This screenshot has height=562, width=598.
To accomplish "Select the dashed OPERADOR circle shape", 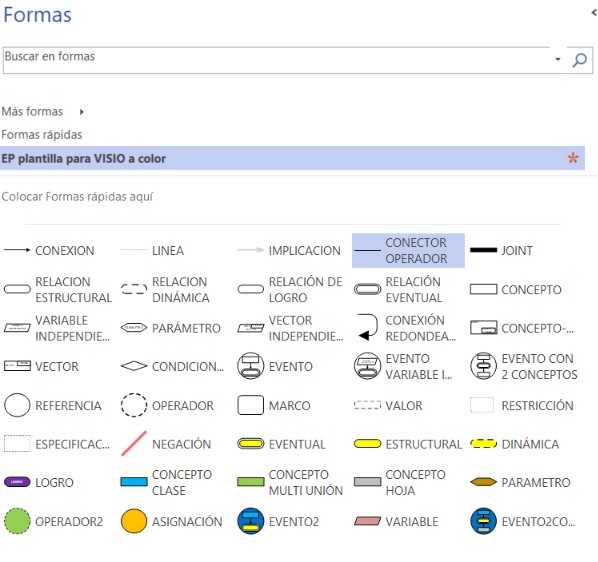I will [x=167, y=405].
